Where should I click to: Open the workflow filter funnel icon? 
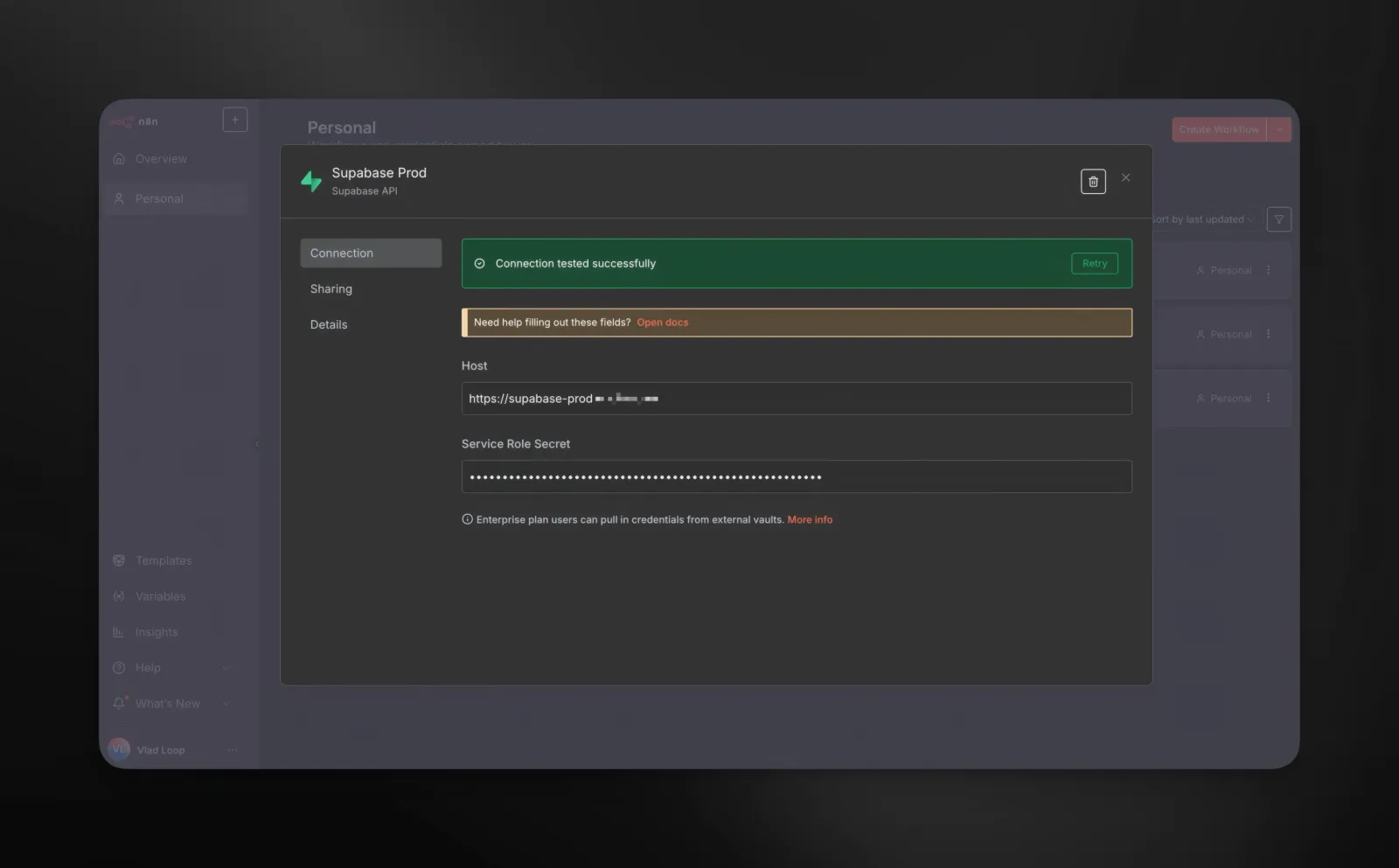click(1279, 219)
